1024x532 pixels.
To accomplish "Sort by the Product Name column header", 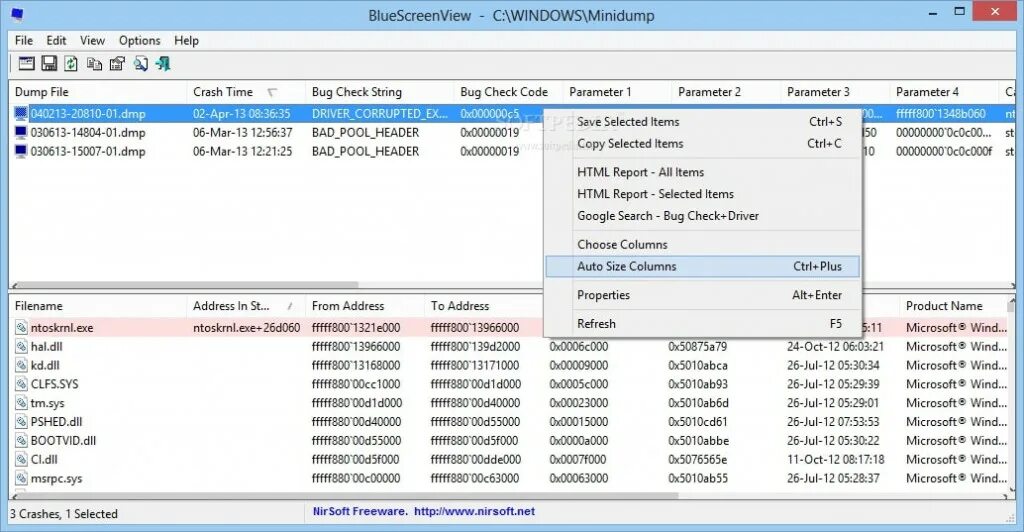I will click(x=953, y=306).
